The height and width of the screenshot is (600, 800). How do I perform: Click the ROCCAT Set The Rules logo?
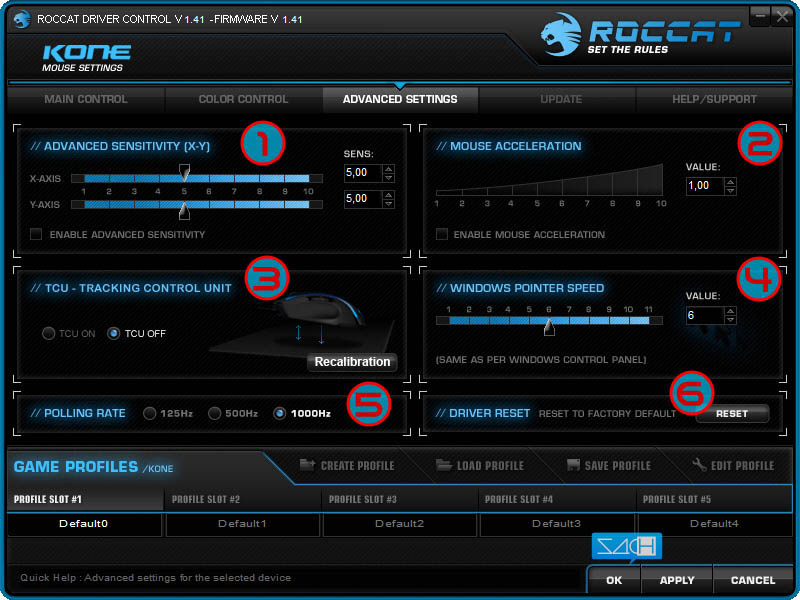640,35
